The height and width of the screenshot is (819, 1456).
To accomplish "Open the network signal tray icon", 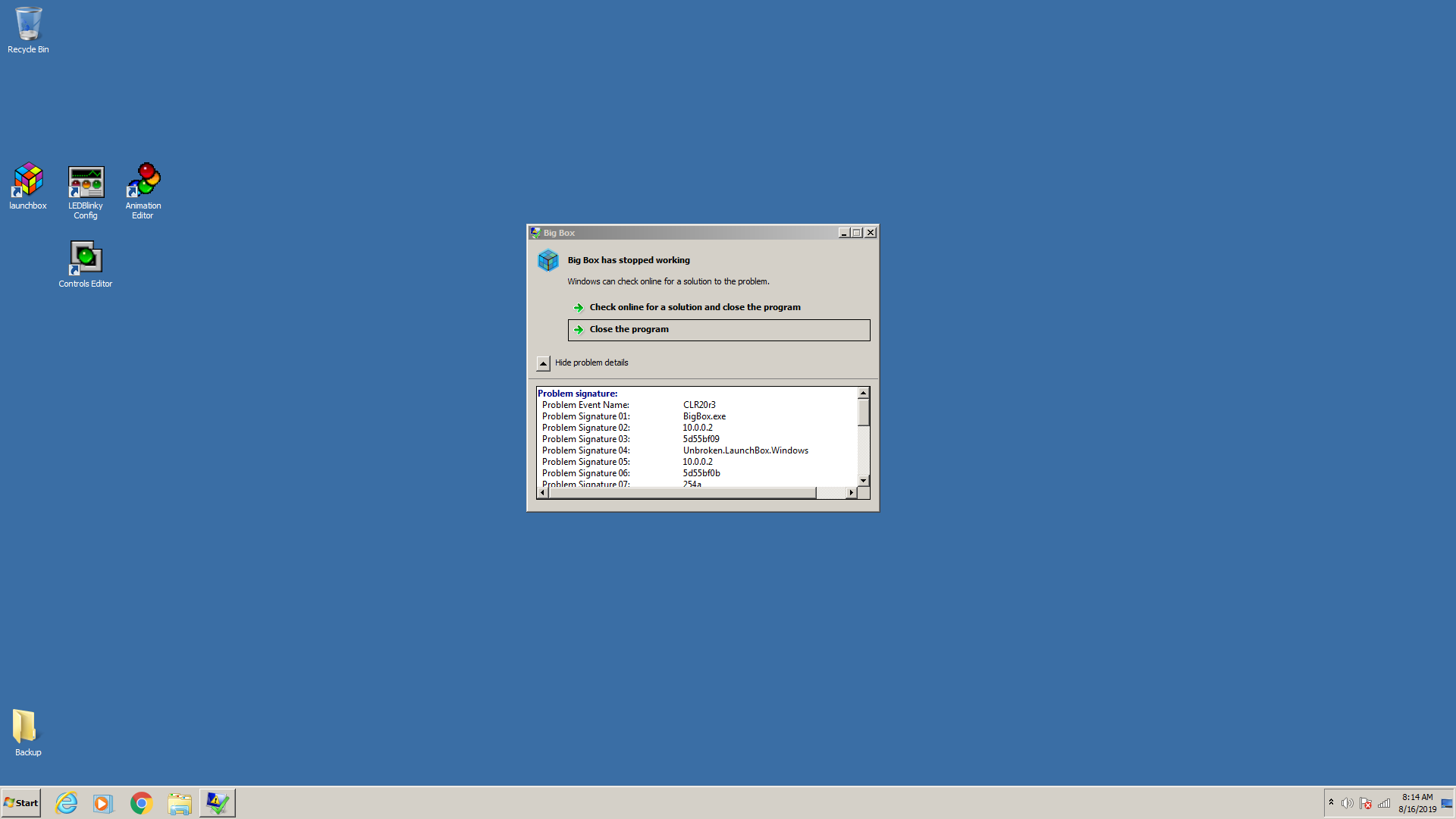I will click(x=1384, y=803).
